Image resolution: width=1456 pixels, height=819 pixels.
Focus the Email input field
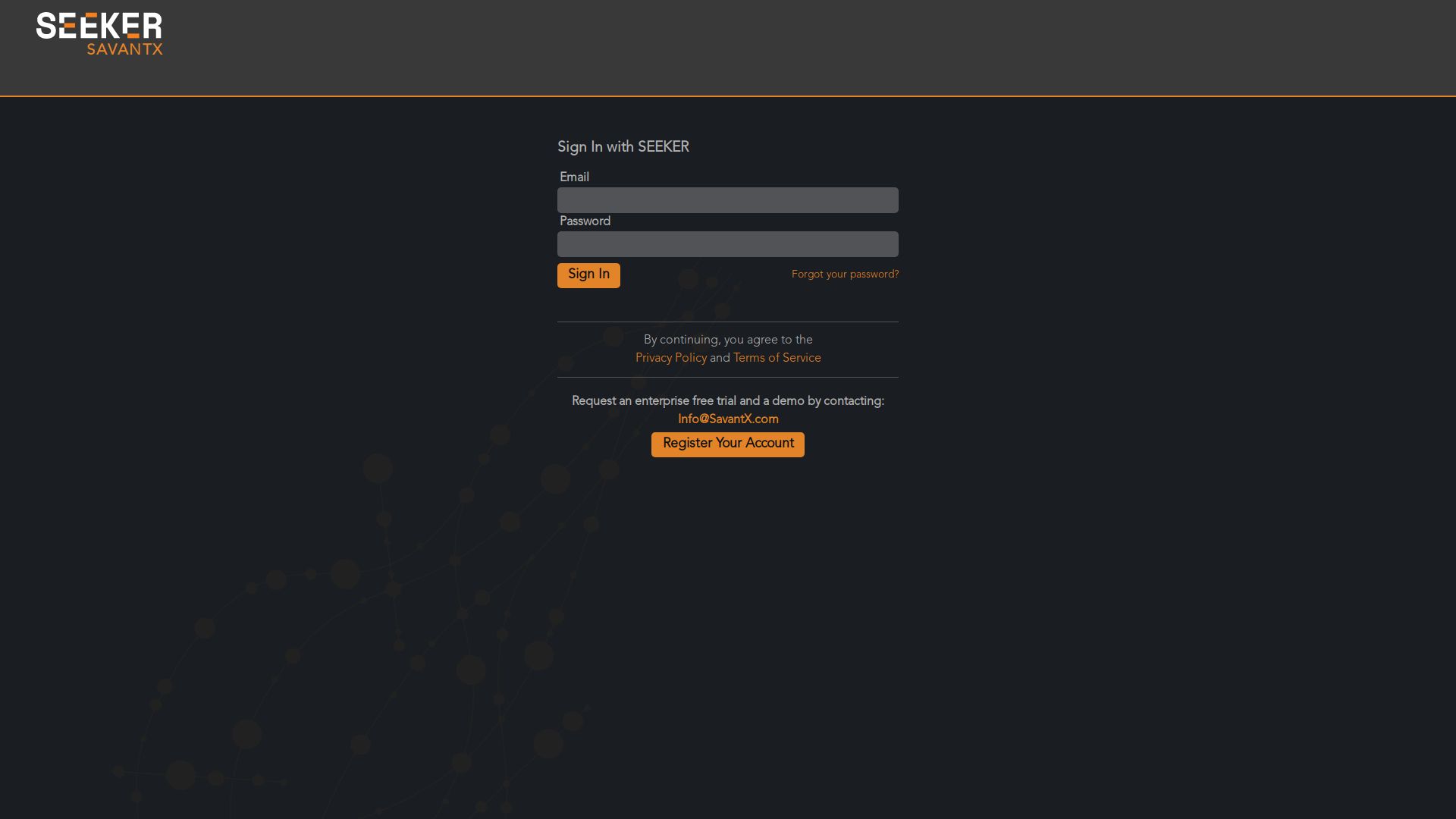[x=727, y=200]
